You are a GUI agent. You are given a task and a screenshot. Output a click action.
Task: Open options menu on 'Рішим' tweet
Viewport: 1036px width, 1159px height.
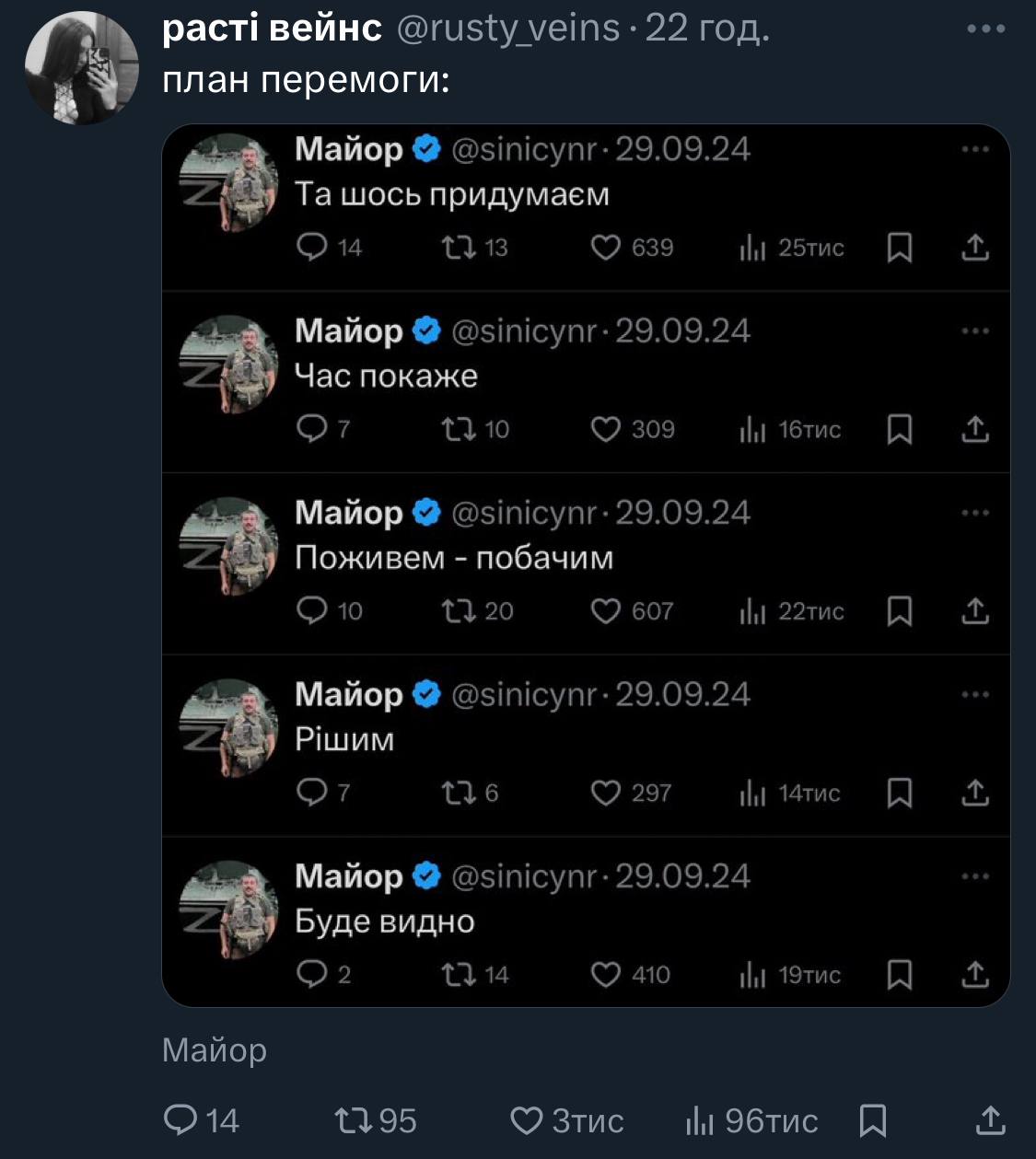(x=974, y=695)
